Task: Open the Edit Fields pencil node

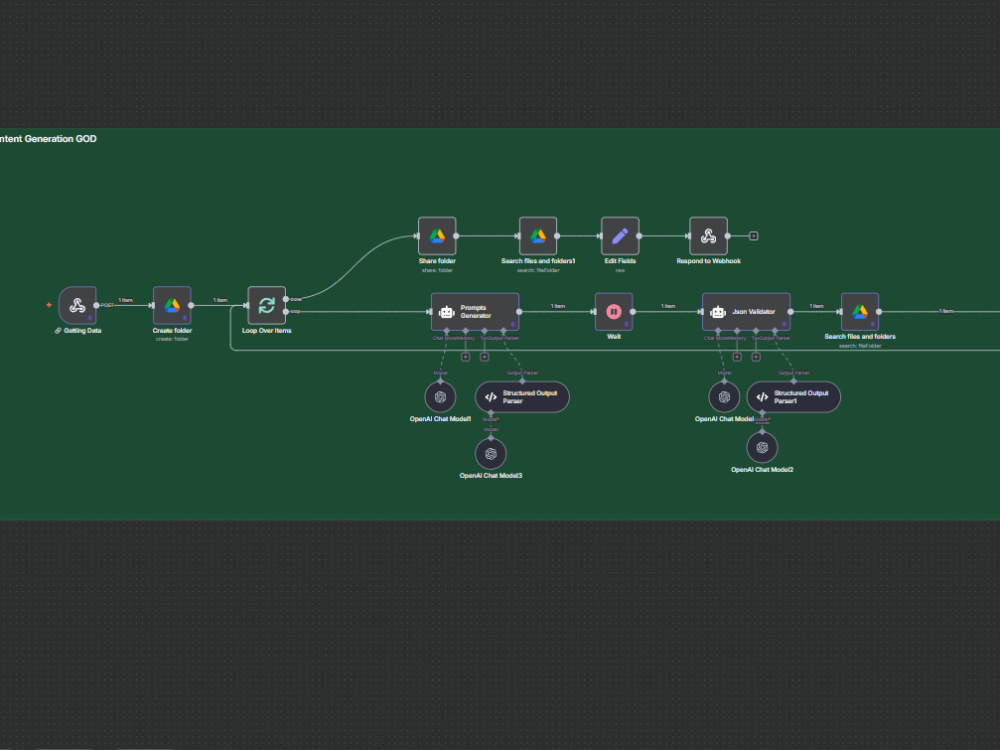Action: tap(620, 236)
